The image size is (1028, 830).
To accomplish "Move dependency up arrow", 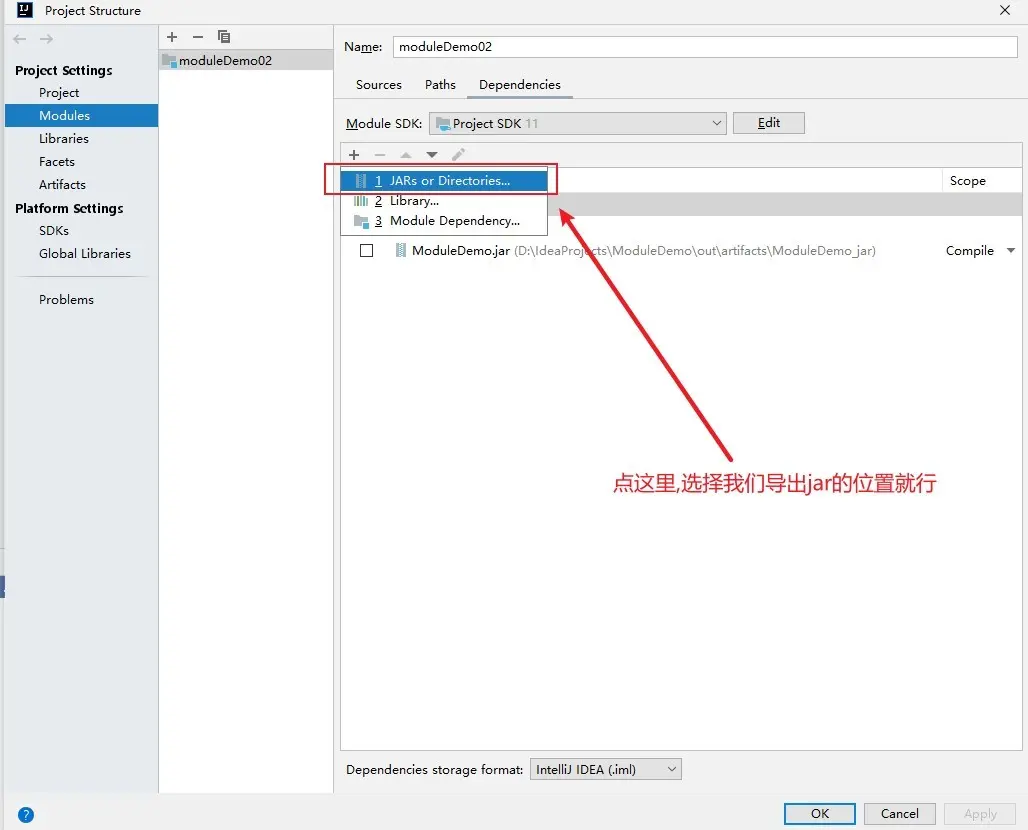I will point(406,155).
